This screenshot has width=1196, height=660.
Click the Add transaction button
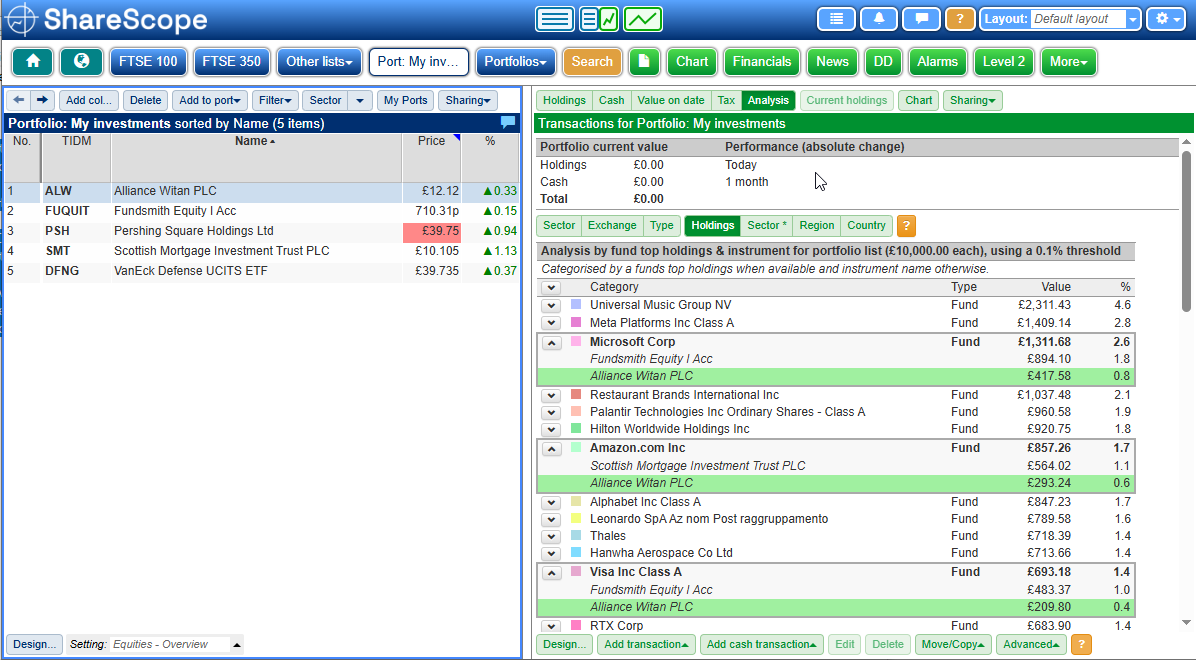point(646,645)
